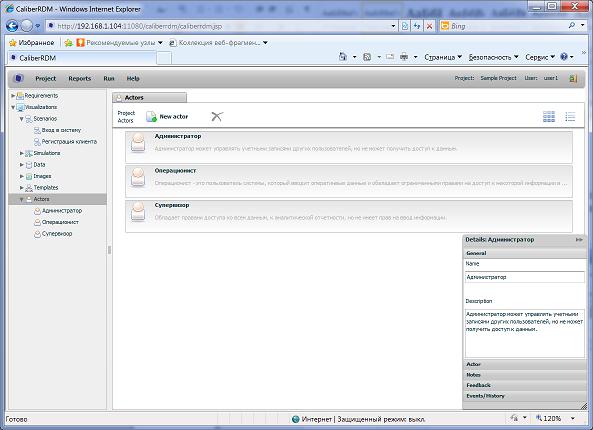Delete selected actor with the X icon
Image resolution: width=593 pixels, height=430 pixels.
point(217,116)
